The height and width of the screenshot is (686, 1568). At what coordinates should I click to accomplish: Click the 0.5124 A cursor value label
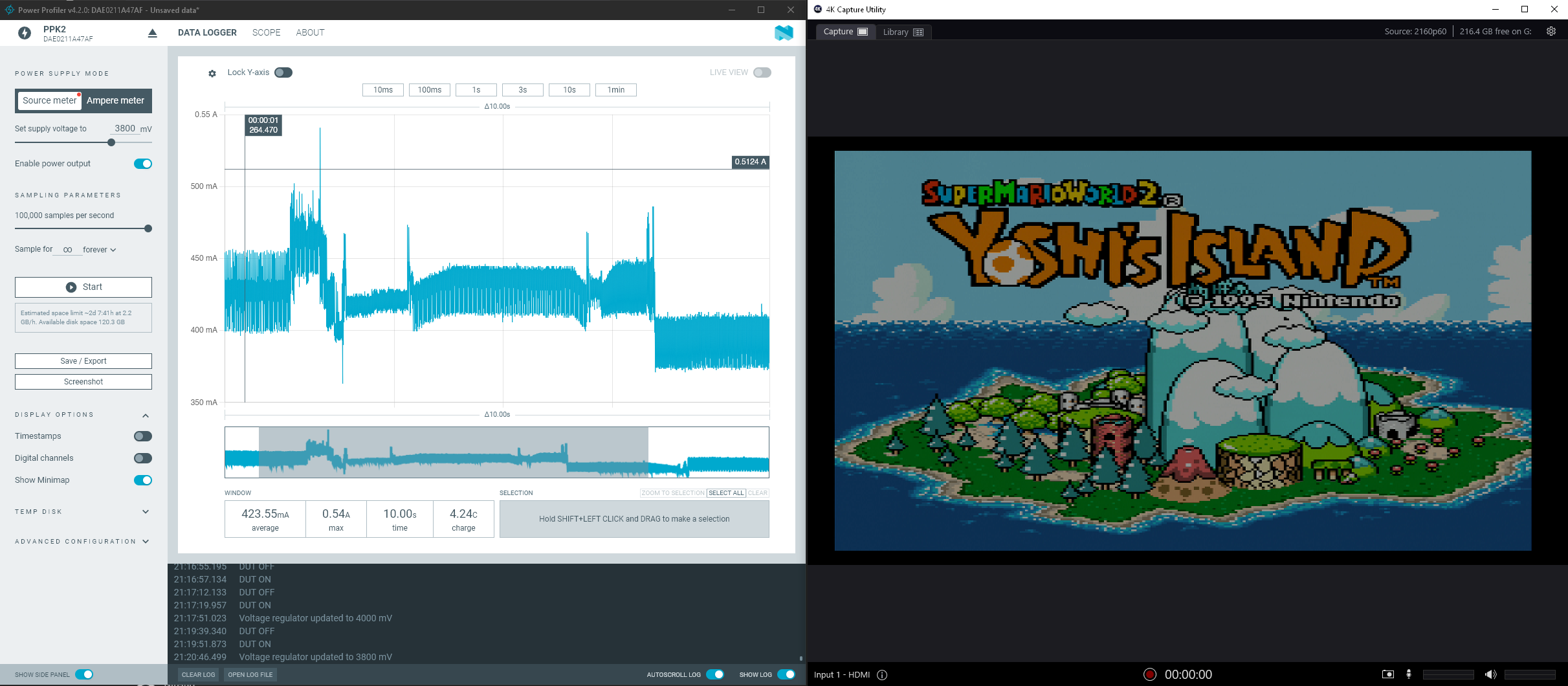[x=750, y=162]
